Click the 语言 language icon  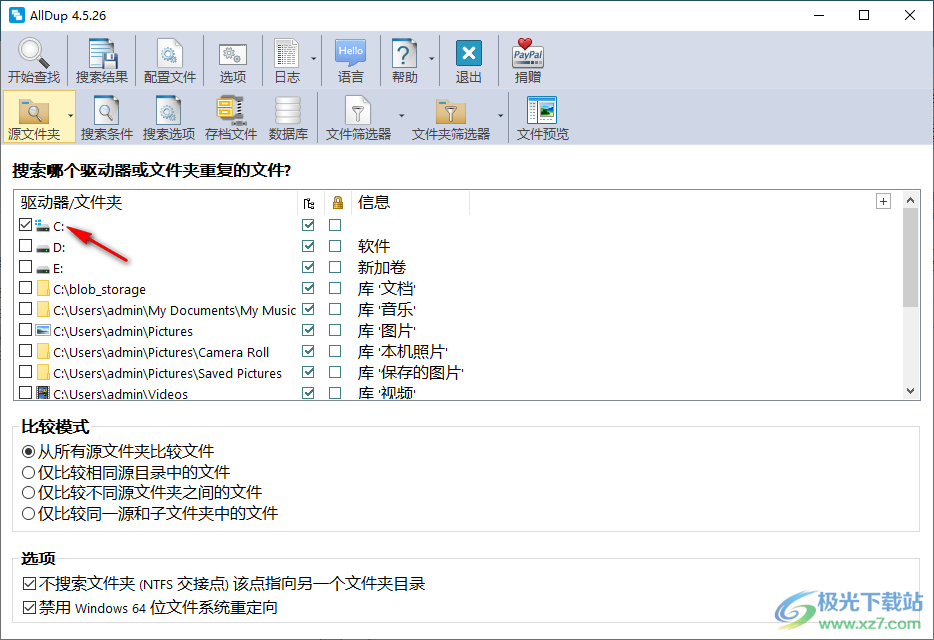(x=350, y=60)
